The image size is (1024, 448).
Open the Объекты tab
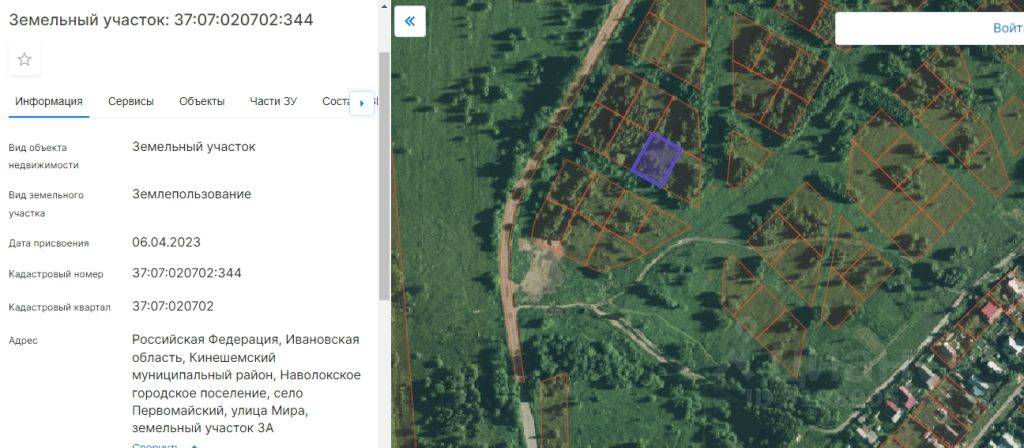pyautogui.click(x=202, y=101)
